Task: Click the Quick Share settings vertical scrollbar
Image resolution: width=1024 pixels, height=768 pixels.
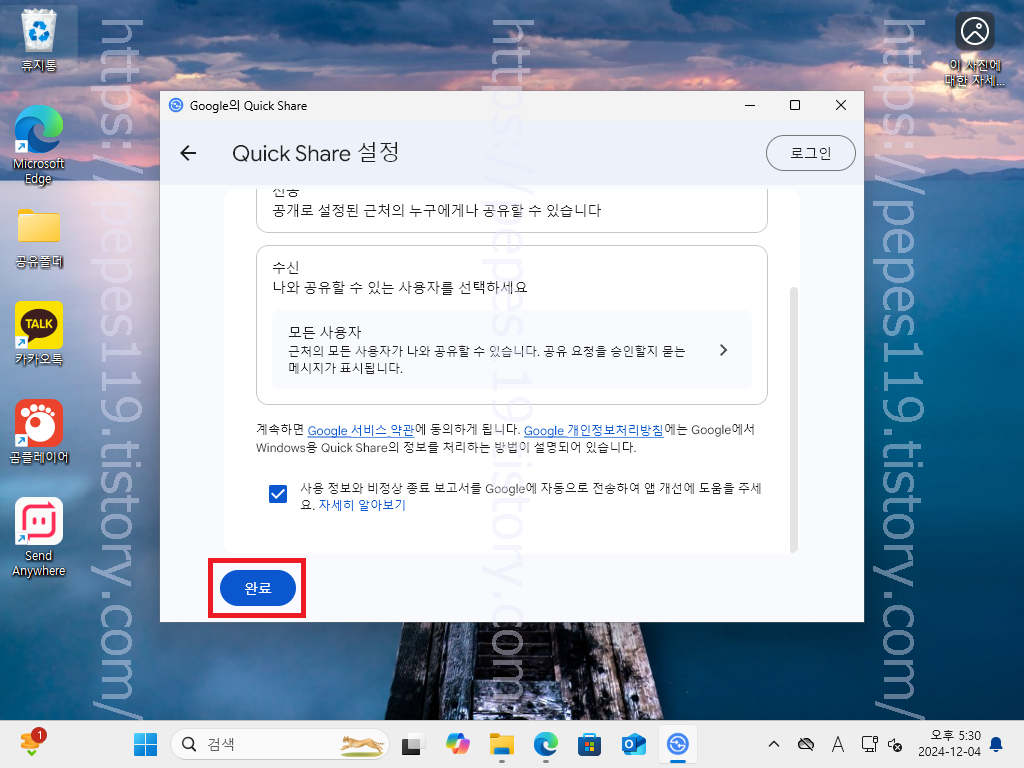Action: pyautogui.click(x=793, y=419)
